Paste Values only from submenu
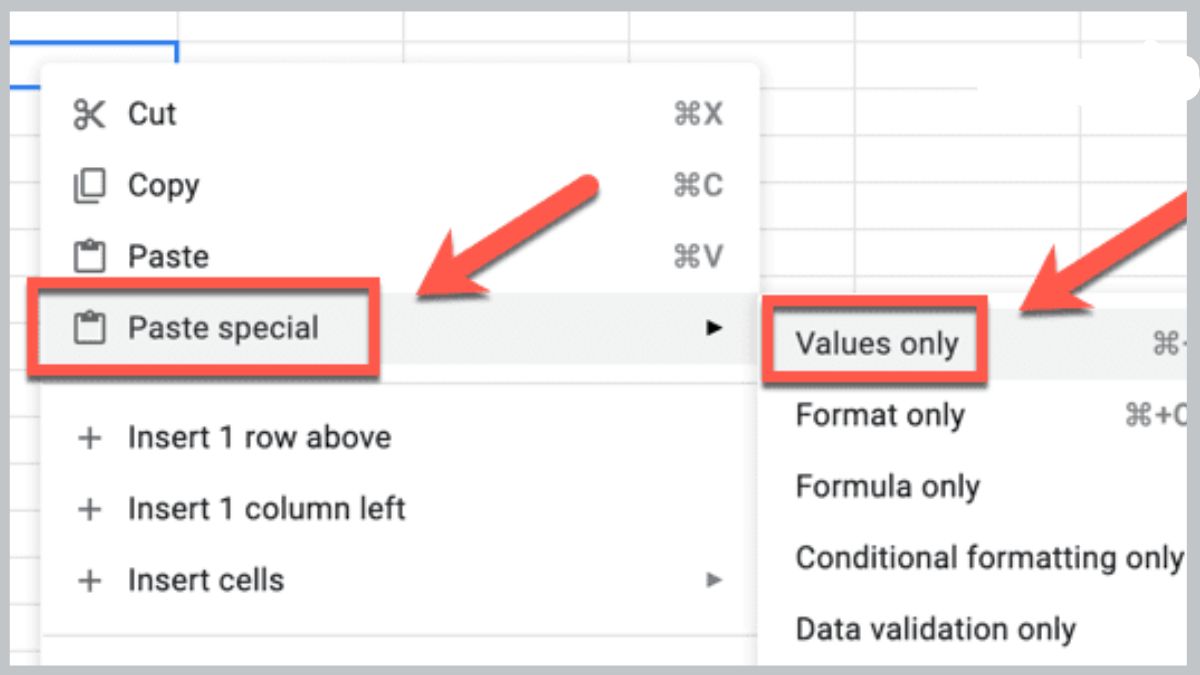Screen dimensions: 1200x675 click(877, 344)
